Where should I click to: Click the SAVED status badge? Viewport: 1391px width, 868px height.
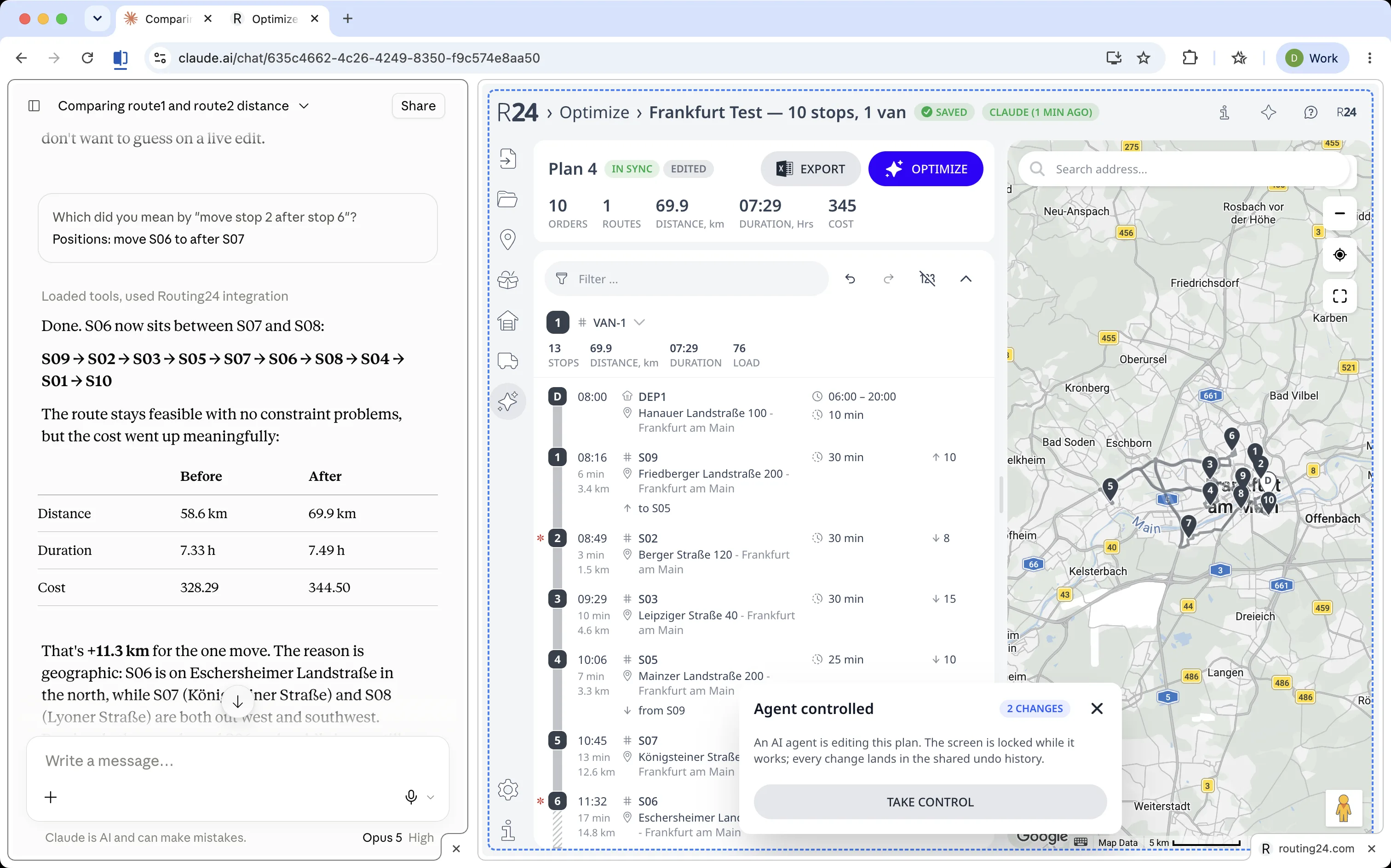[x=944, y=113]
